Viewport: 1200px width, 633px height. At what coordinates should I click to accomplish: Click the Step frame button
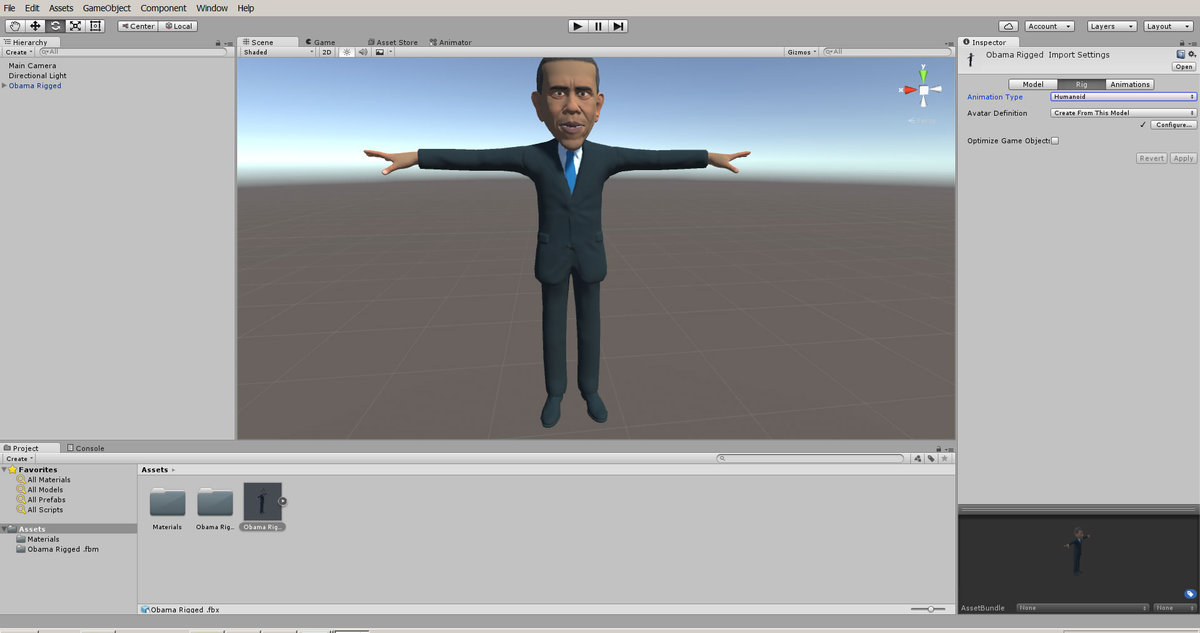click(x=619, y=26)
